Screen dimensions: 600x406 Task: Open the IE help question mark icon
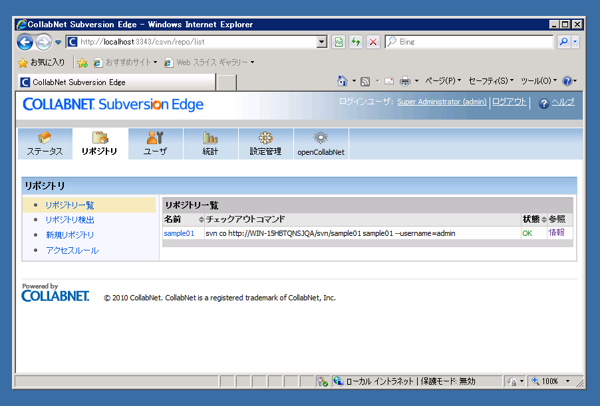point(567,81)
